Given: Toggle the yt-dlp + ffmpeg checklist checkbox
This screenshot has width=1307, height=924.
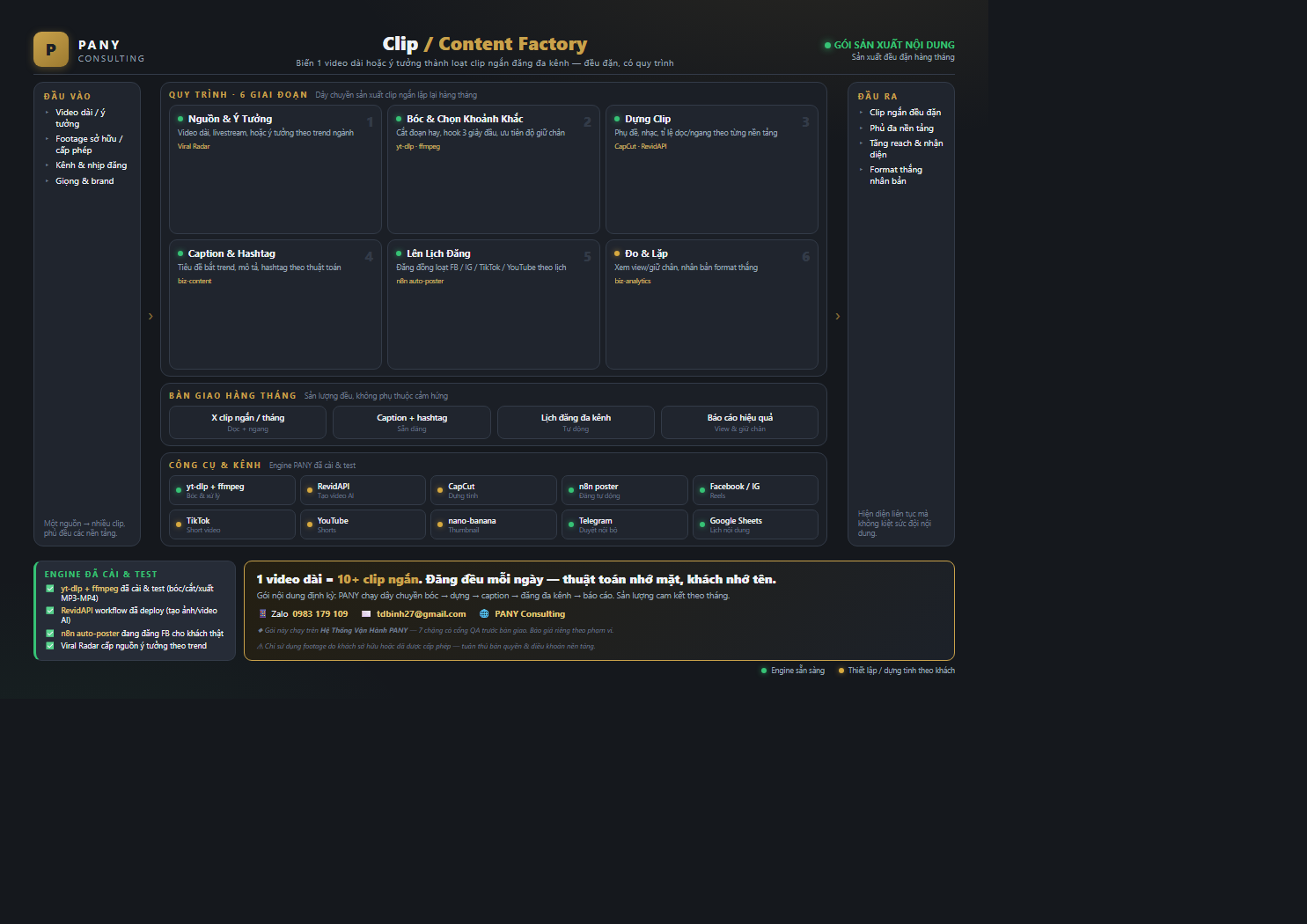Looking at the screenshot, I should pyautogui.click(x=50, y=589).
